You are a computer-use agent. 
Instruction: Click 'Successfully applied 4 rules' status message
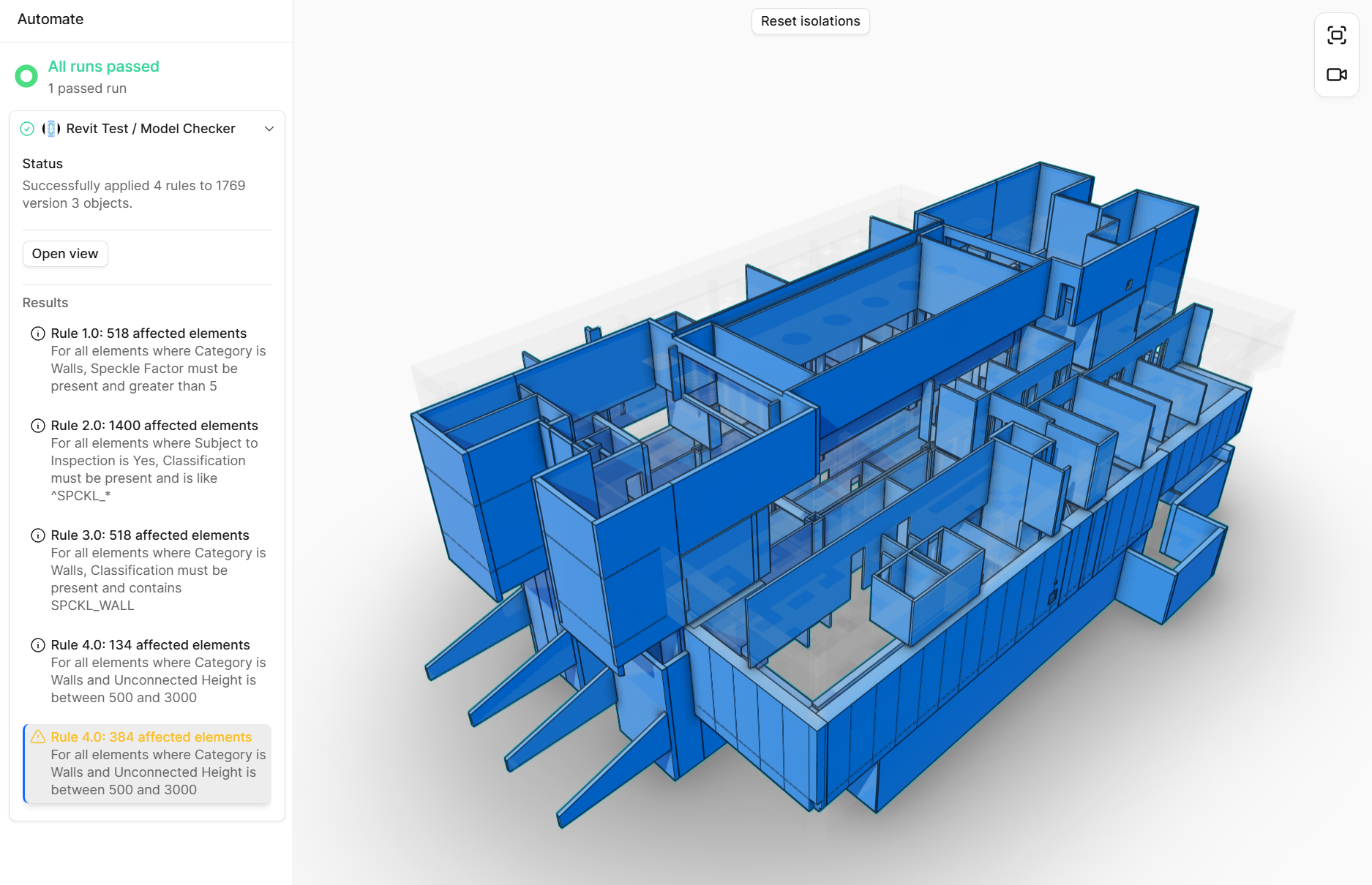tap(134, 195)
